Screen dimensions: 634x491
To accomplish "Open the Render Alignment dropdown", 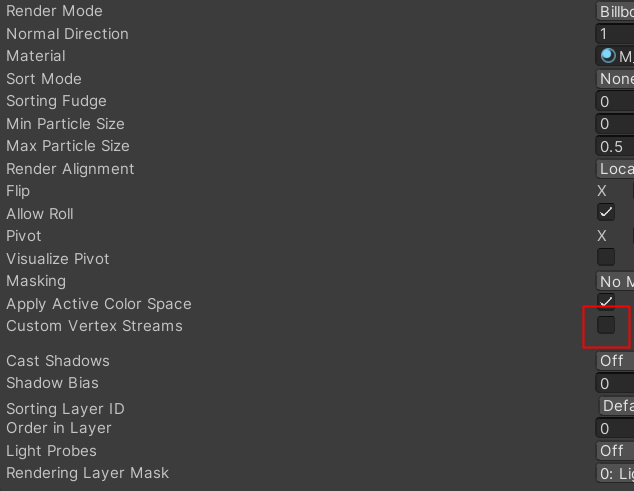I will (615, 169).
